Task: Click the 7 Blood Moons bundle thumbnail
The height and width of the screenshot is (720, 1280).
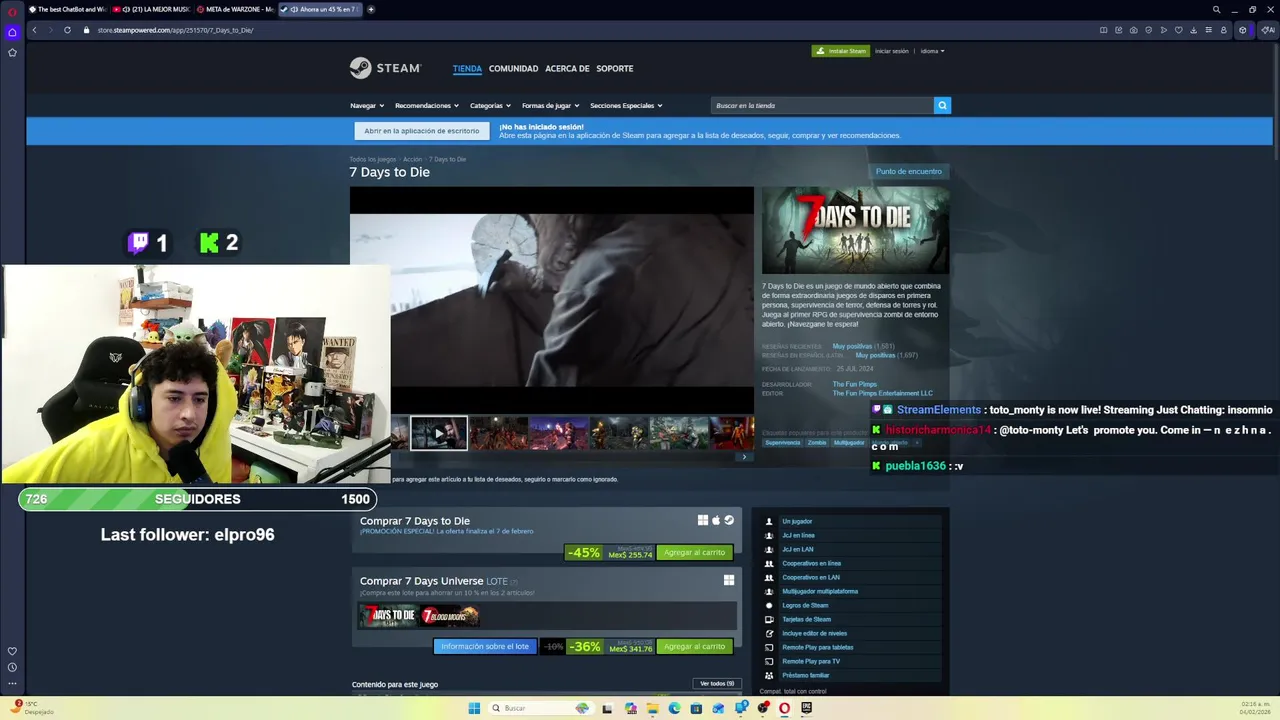Action: pos(449,616)
